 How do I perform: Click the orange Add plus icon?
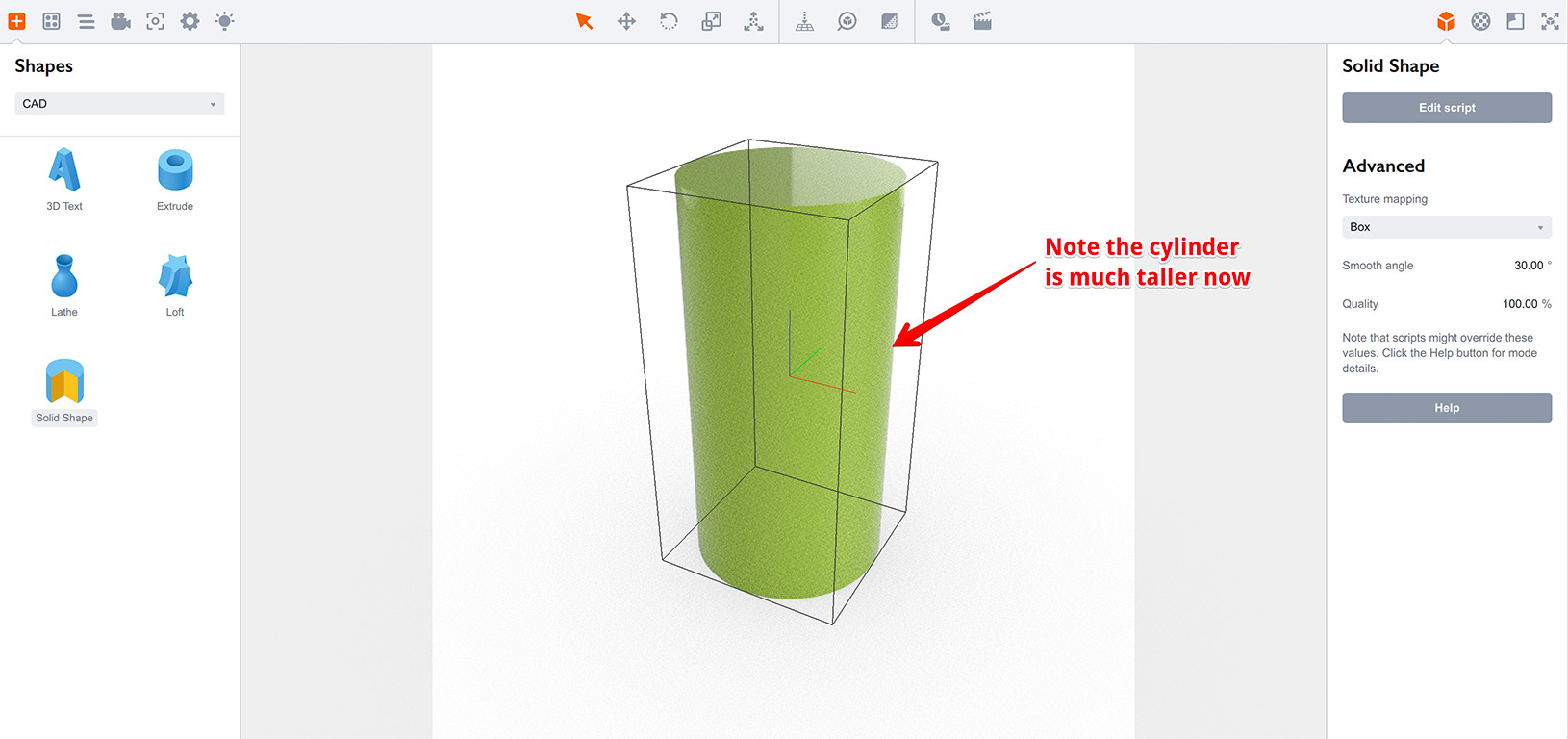(16, 21)
